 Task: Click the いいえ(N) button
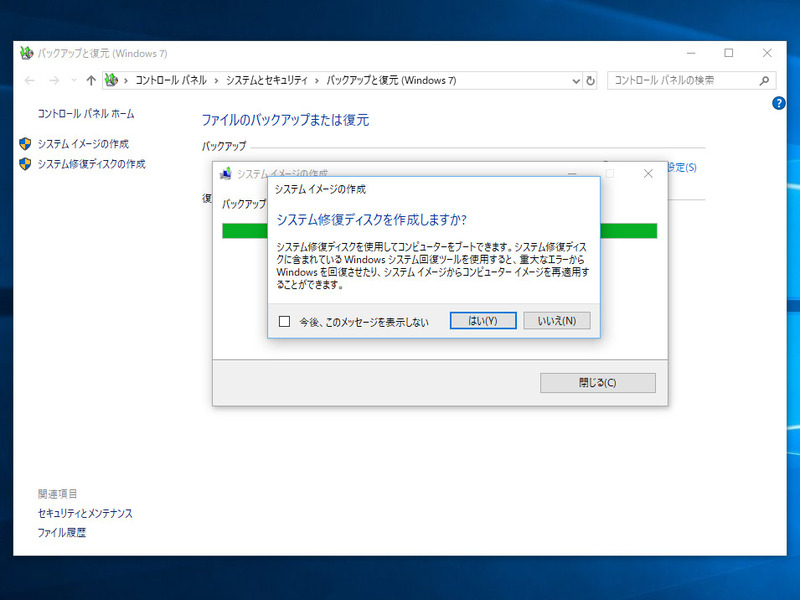[557, 321]
